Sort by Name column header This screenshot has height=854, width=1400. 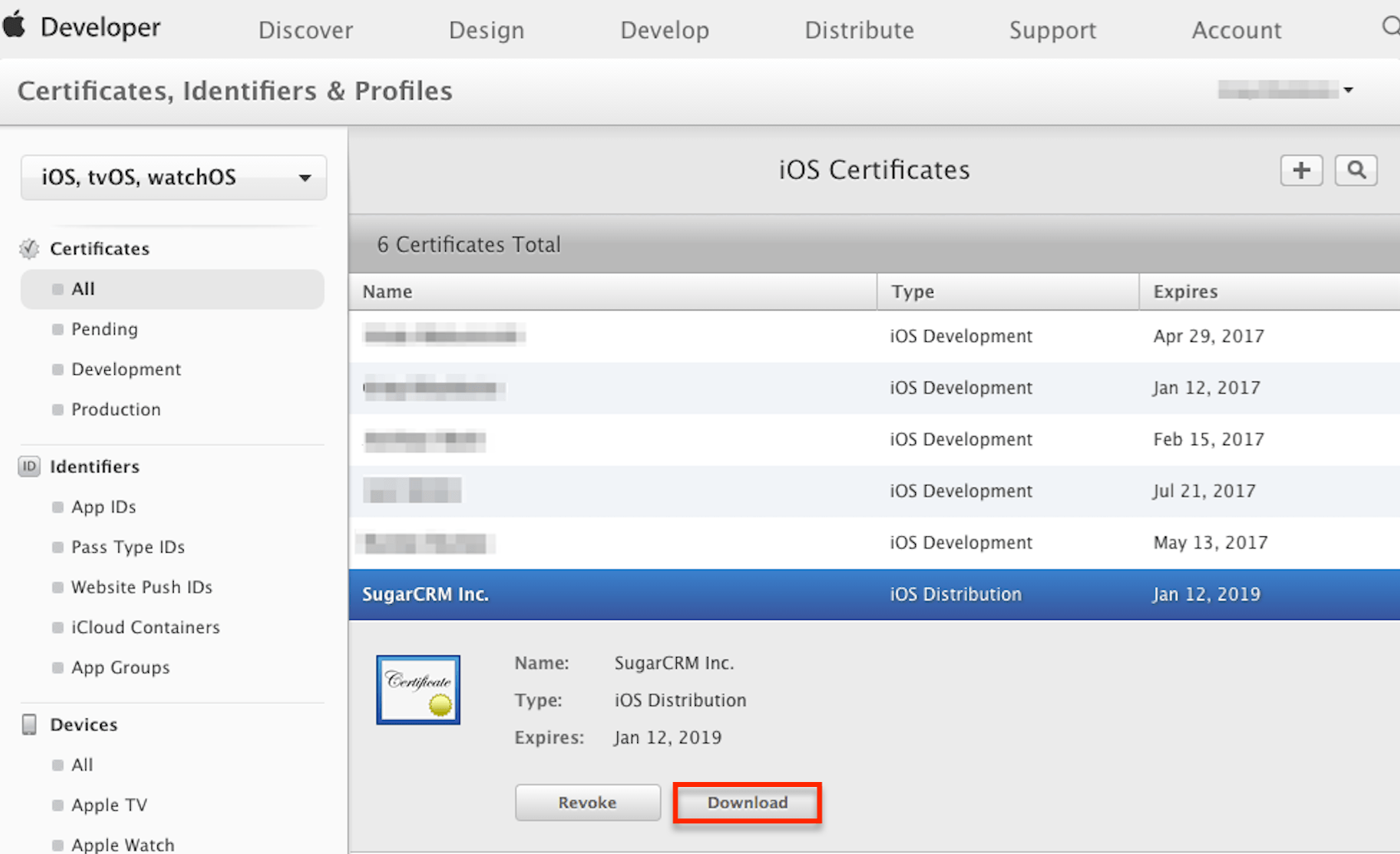point(612,291)
